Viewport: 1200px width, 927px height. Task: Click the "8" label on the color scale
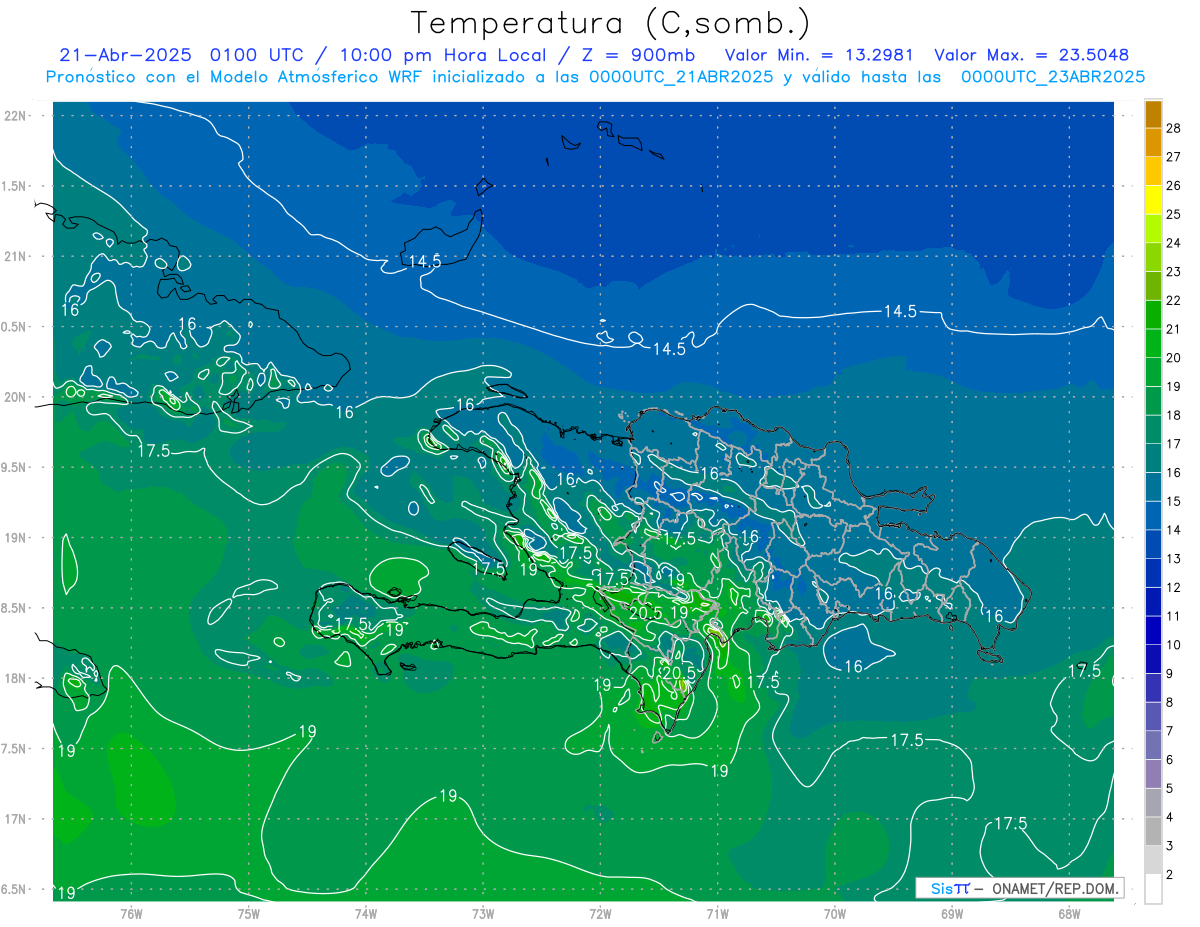pos(1170,702)
